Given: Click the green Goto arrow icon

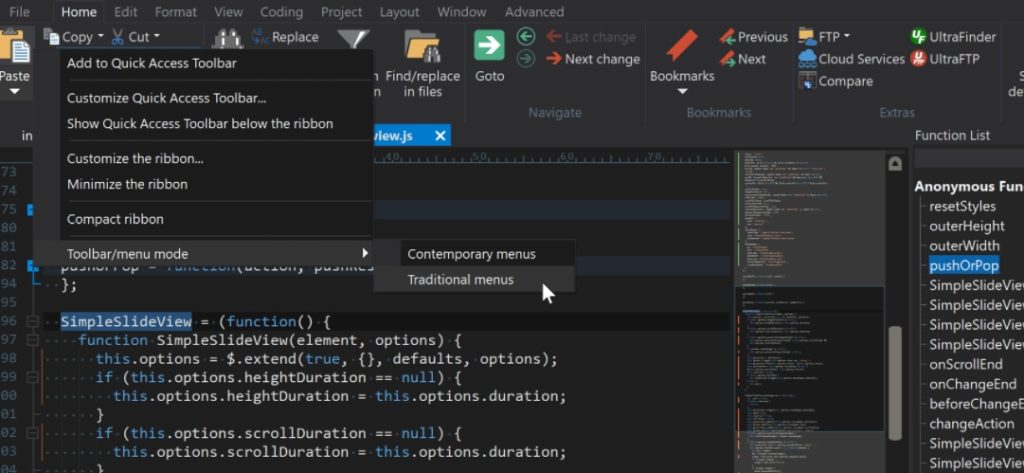Looking at the screenshot, I should point(489,46).
